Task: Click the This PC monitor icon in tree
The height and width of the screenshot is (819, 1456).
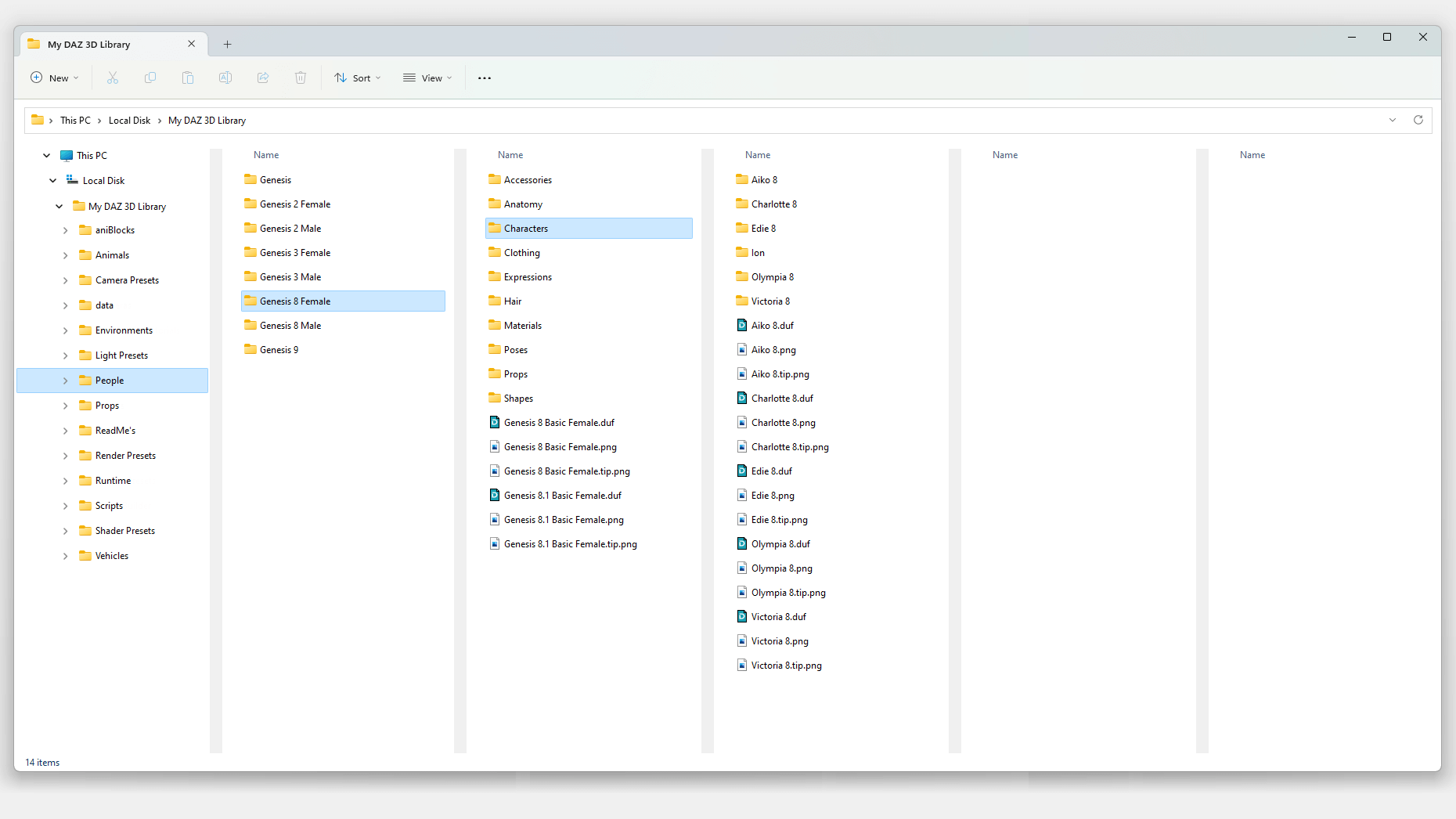Action: pos(67,155)
